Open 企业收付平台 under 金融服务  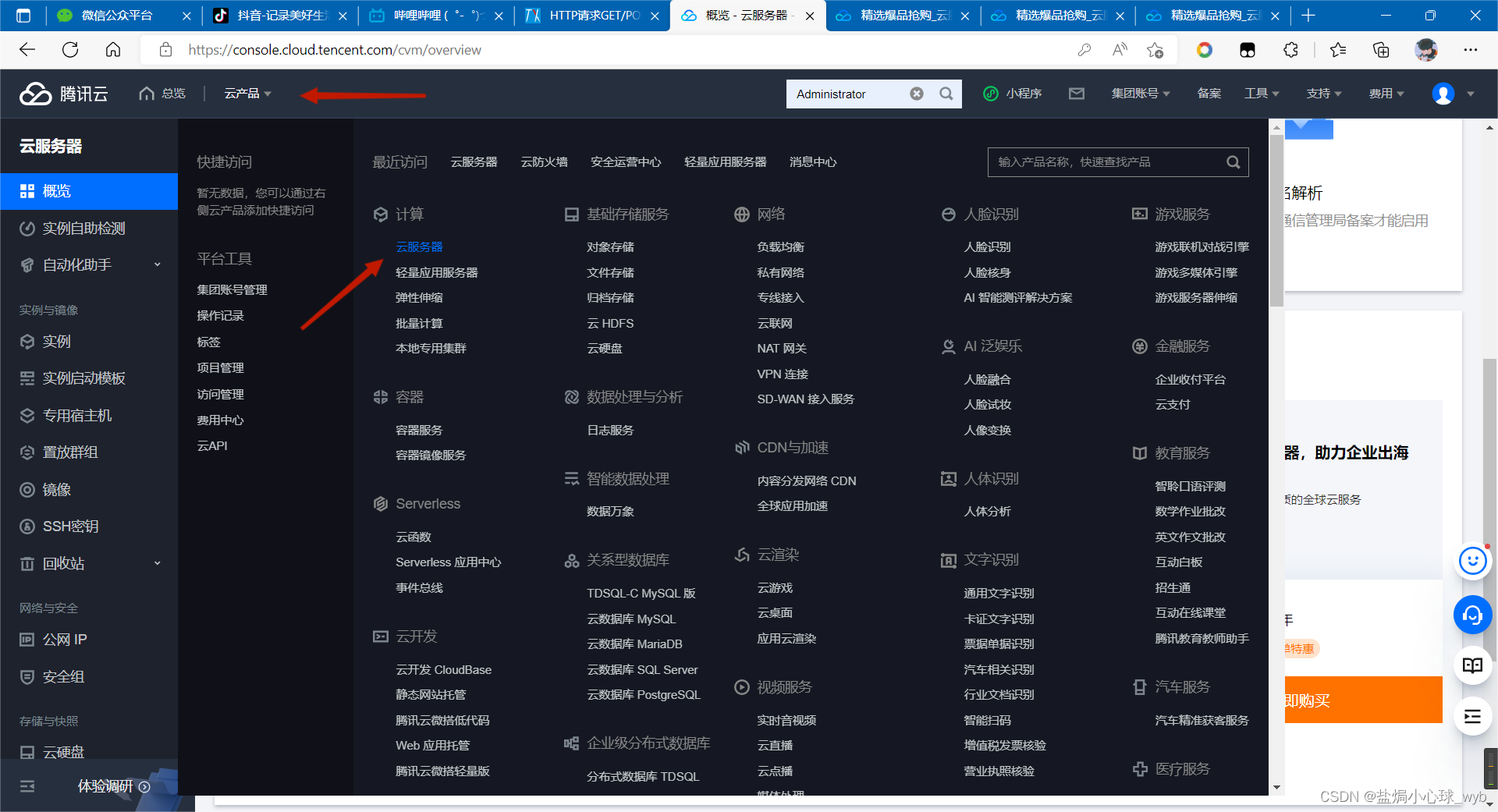point(1190,380)
